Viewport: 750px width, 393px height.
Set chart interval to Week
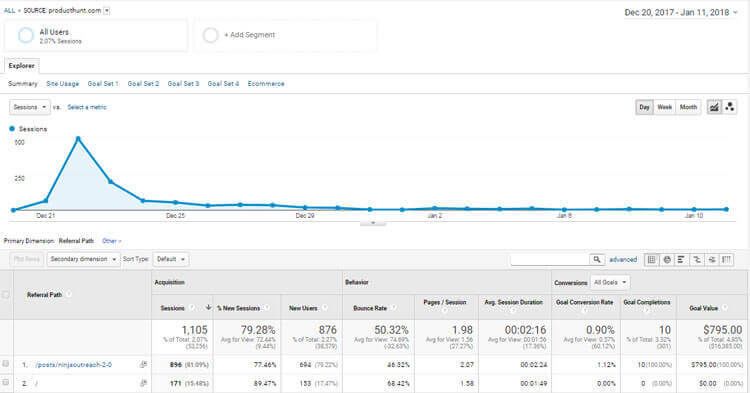coord(664,107)
